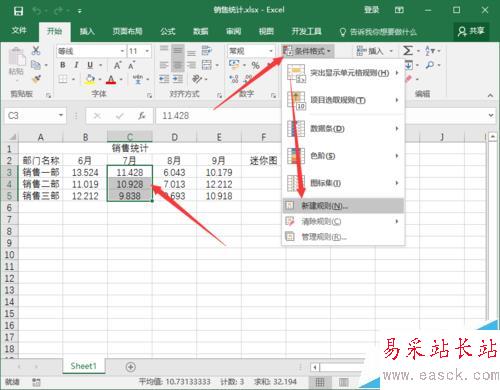
Task: Click the Format Painter brush icon
Action: pyautogui.click(x=36, y=79)
